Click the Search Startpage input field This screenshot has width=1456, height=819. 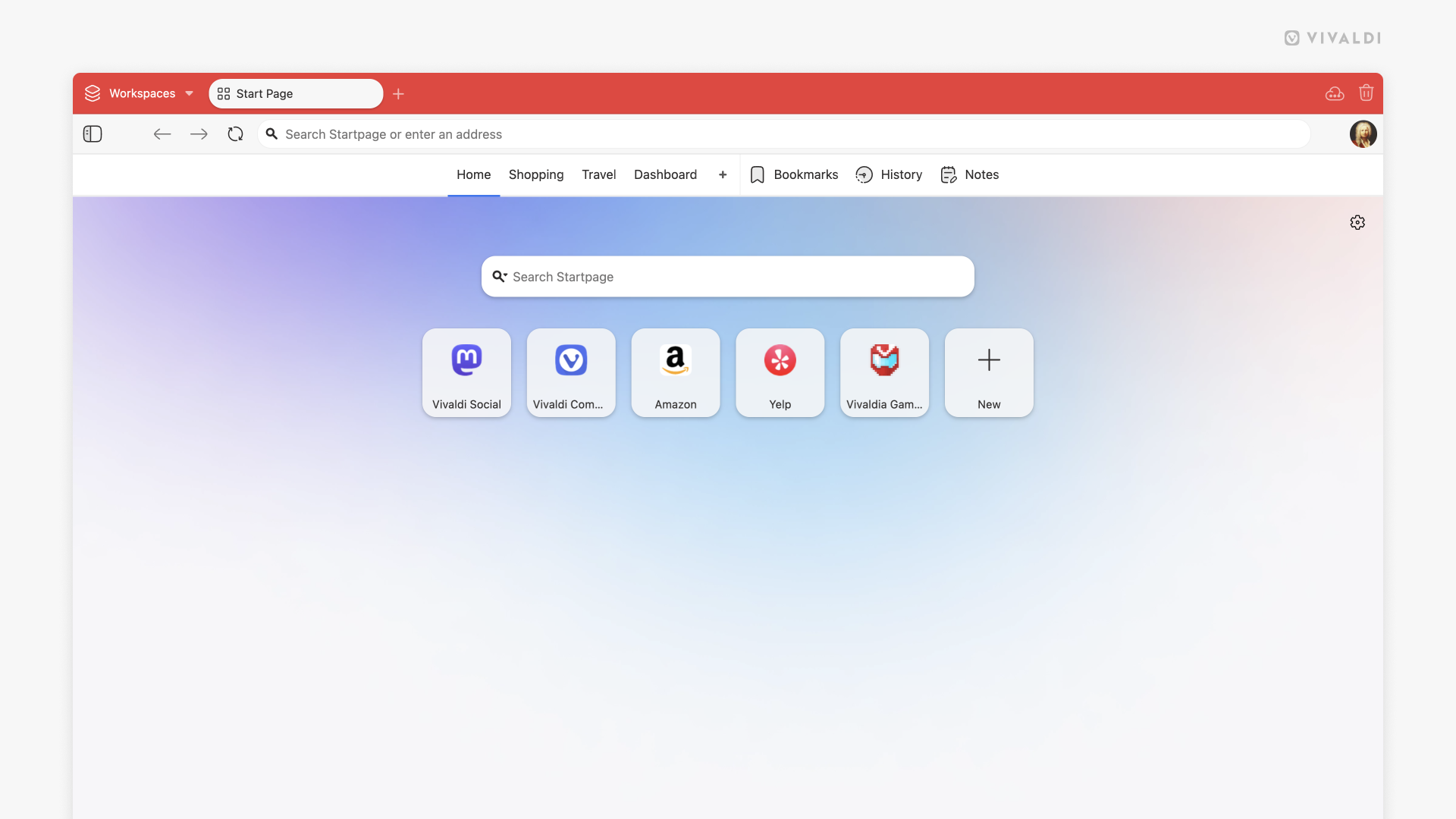[x=728, y=276]
